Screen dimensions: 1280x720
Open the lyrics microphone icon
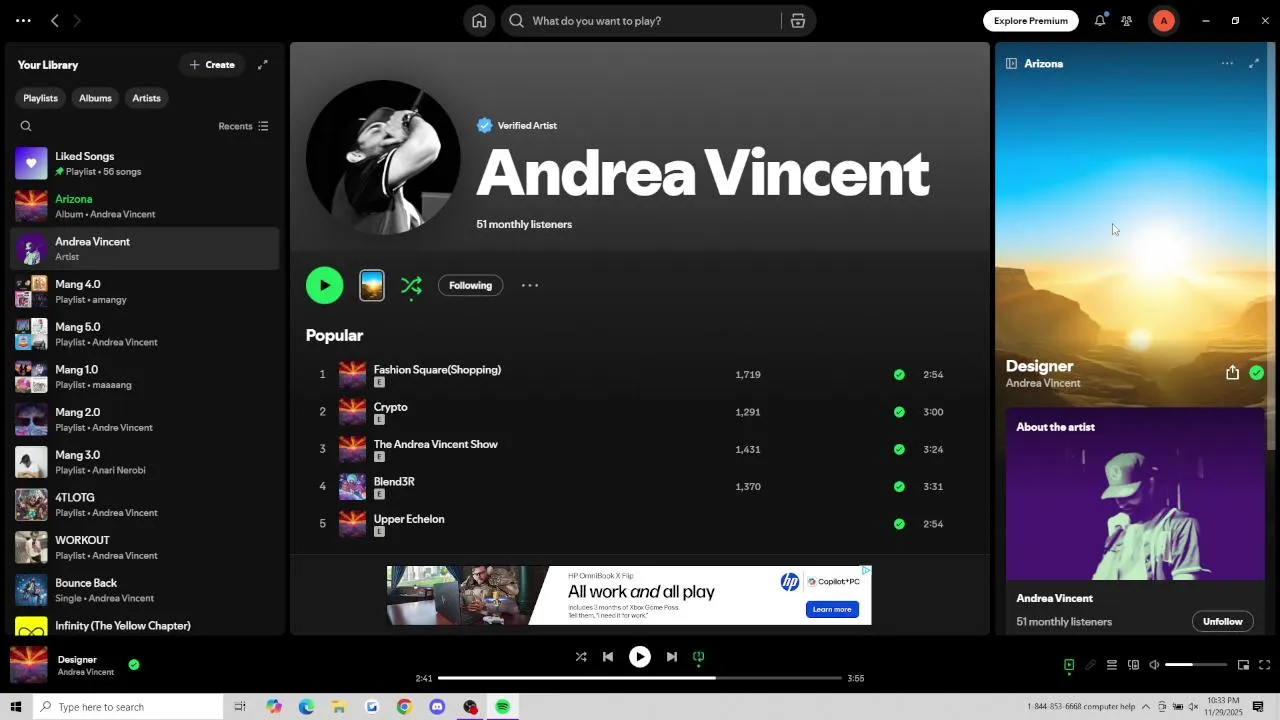tap(1090, 665)
